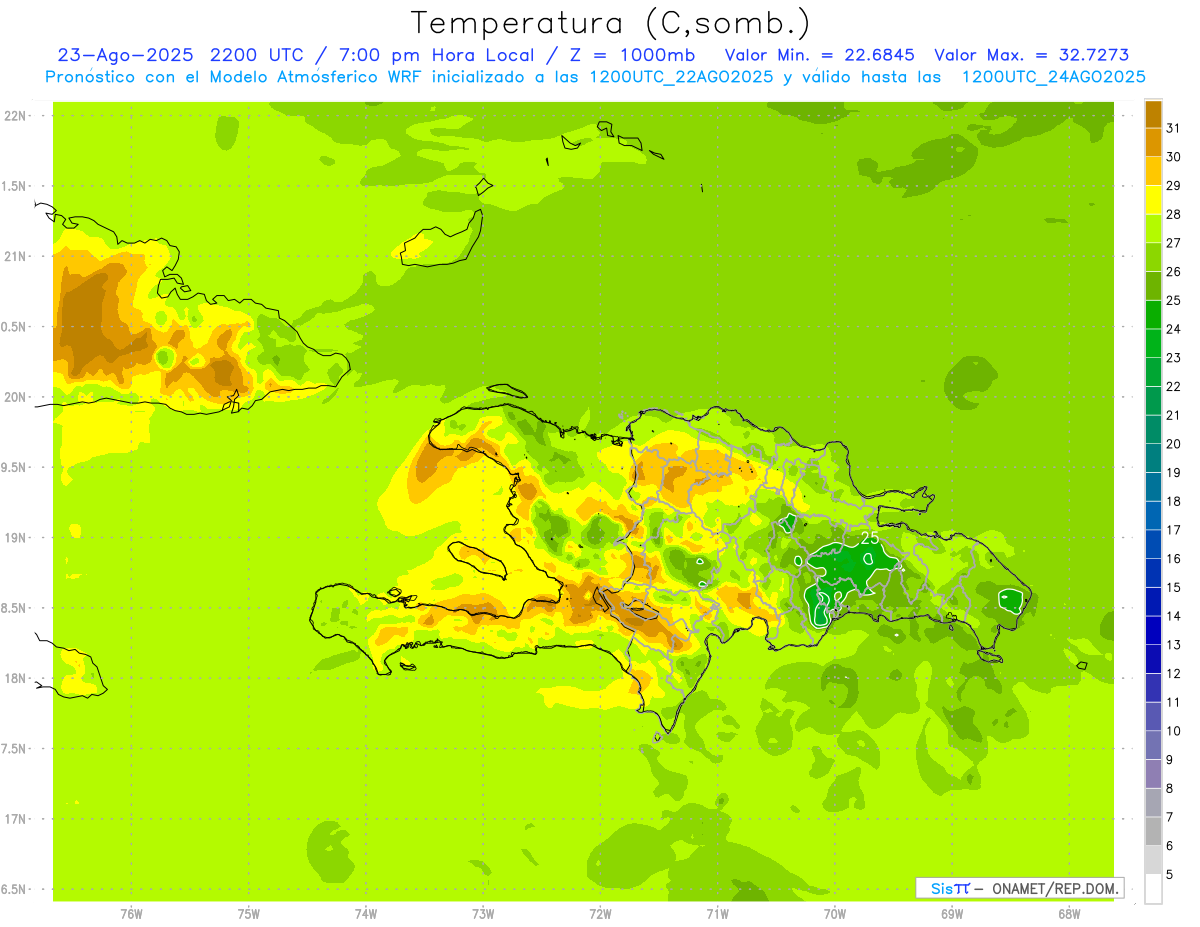This screenshot has width=1200, height=927.
Task: Click the "74W" longitude label
Action: pos(365,914)
